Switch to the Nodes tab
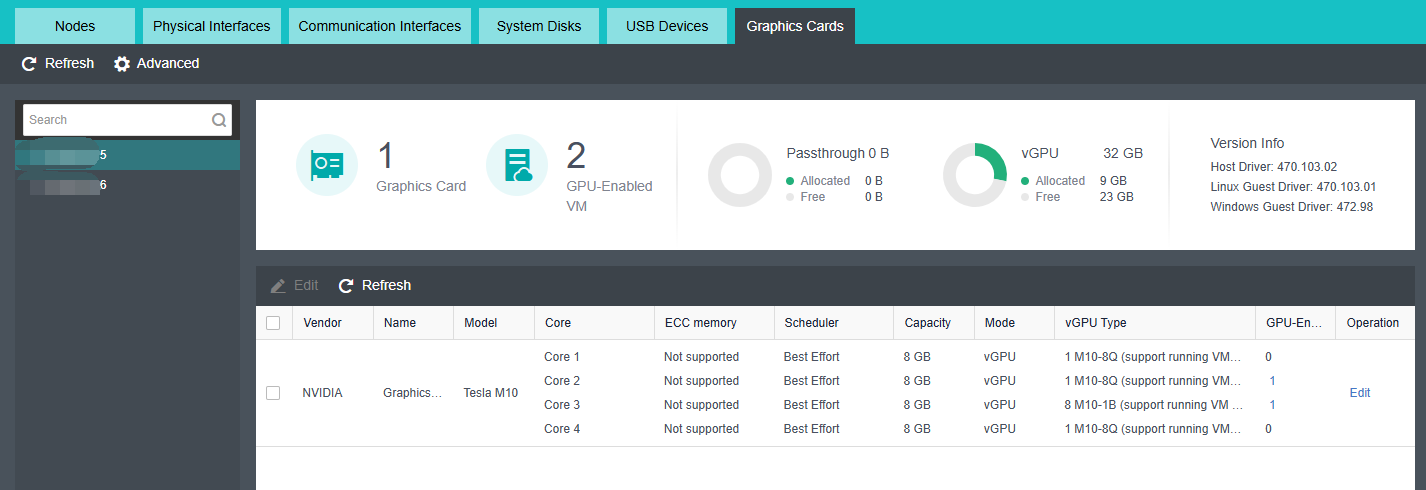Viewport: 1426px width, 490px height. [x=75, y=26]
